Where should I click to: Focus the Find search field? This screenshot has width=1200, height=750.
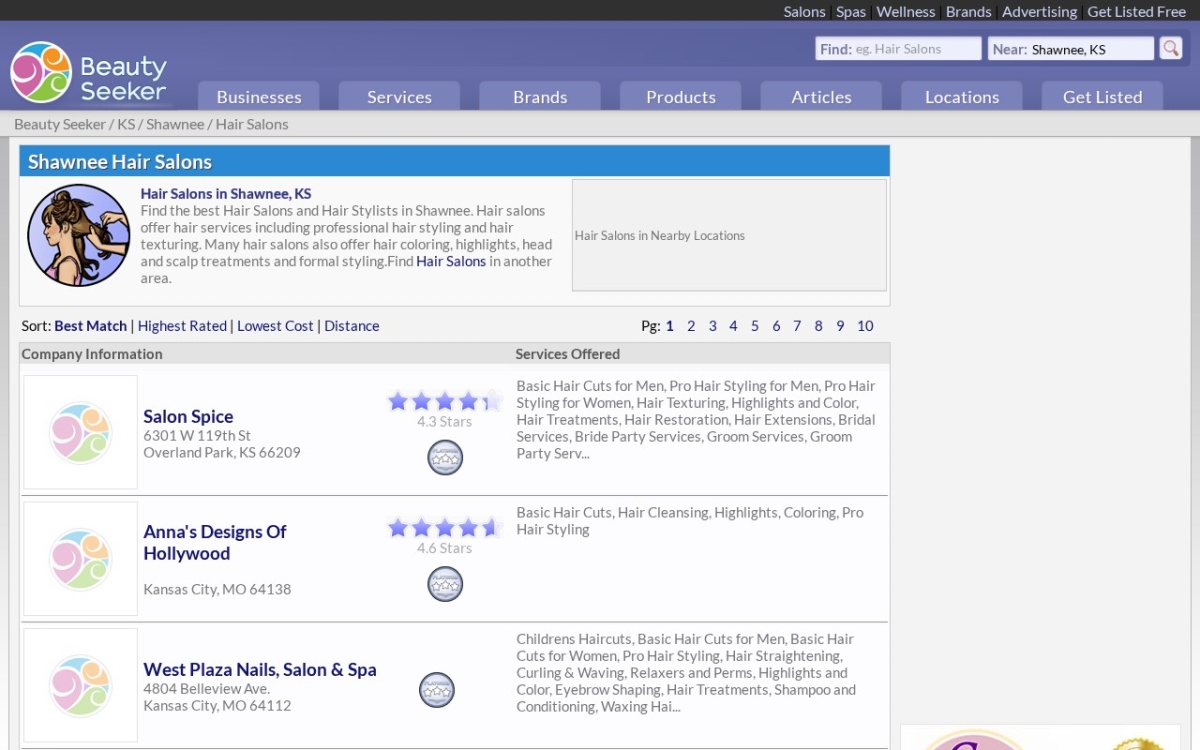898,49
